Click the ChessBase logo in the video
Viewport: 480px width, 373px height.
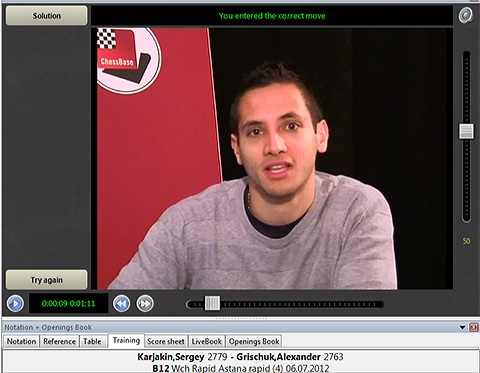click(128, 59)
